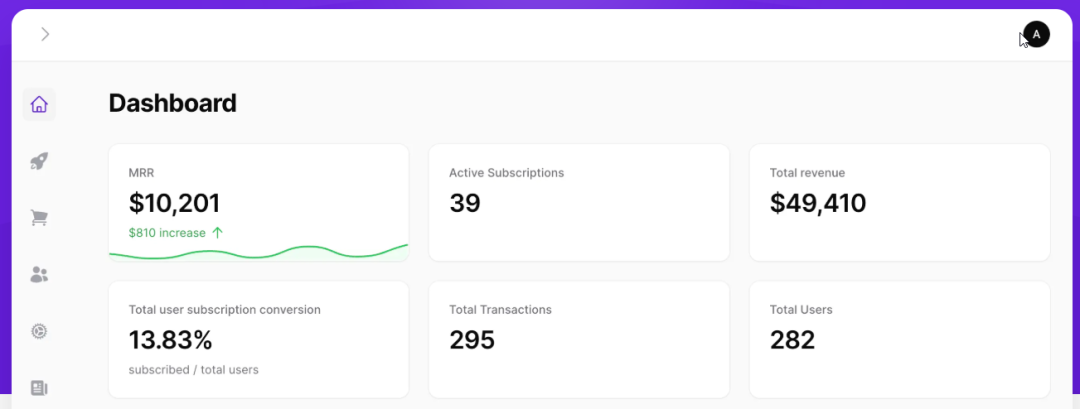Click the Active Subscriptions value 39
This screenshot has height=409, width=1080.
(465, 203)
